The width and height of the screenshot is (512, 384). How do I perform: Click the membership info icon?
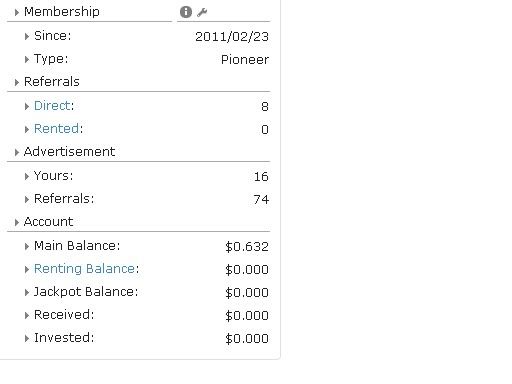point(186,12)
